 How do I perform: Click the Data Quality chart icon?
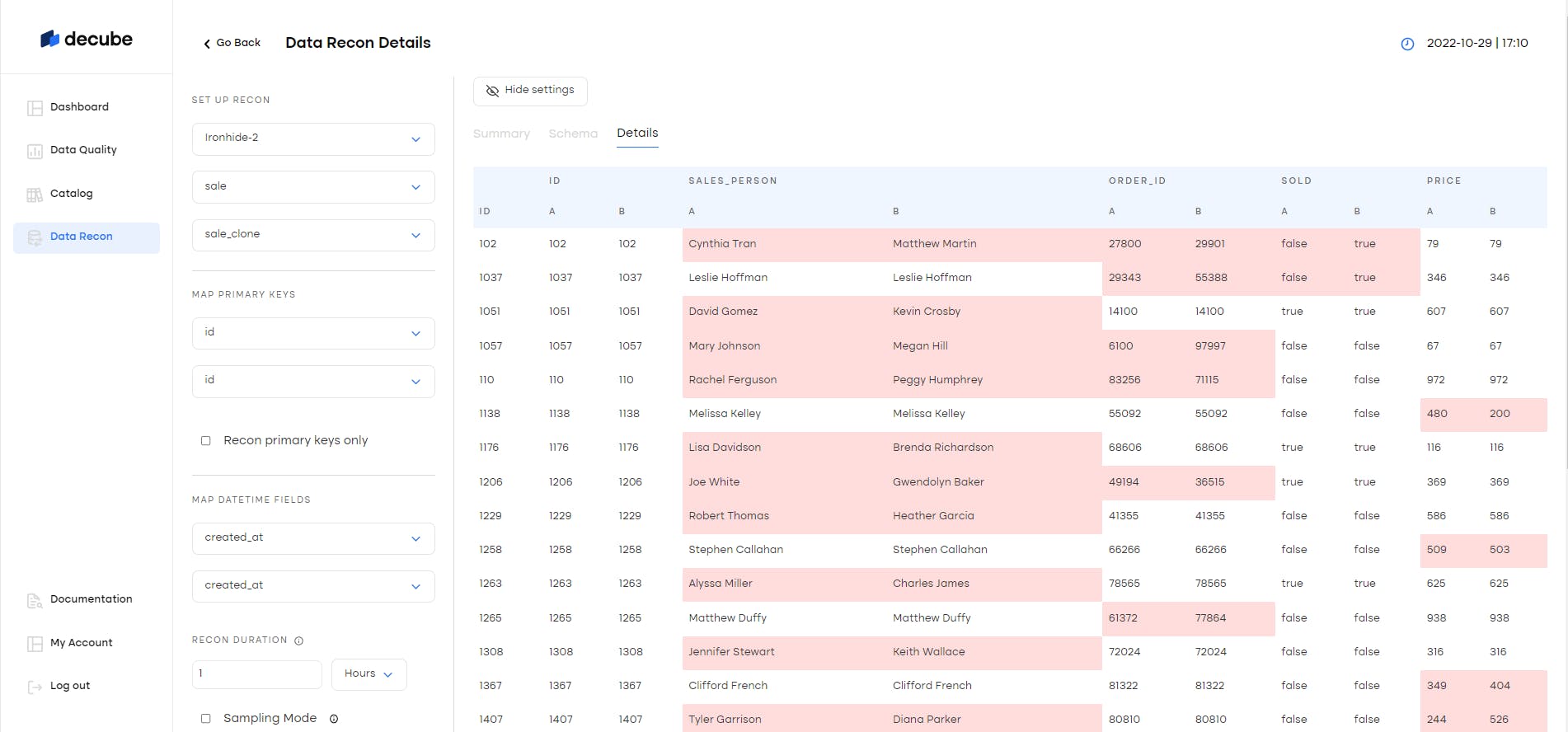[35, 151]
